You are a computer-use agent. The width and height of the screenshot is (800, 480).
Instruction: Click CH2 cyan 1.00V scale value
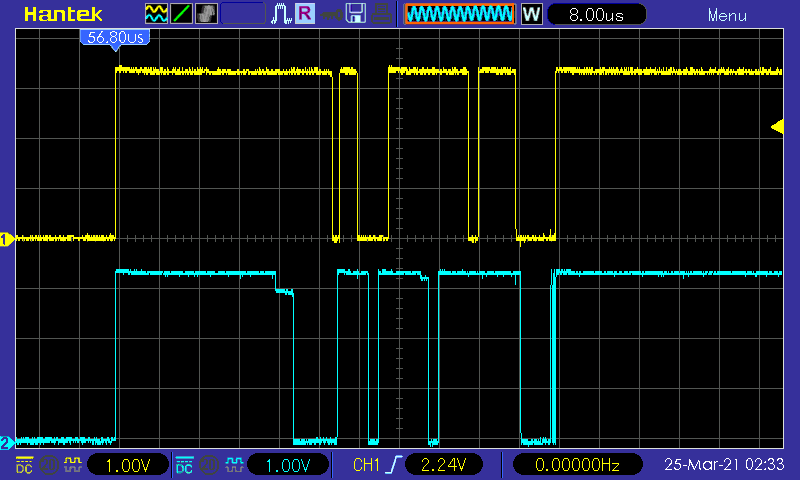tap(288, 465)
